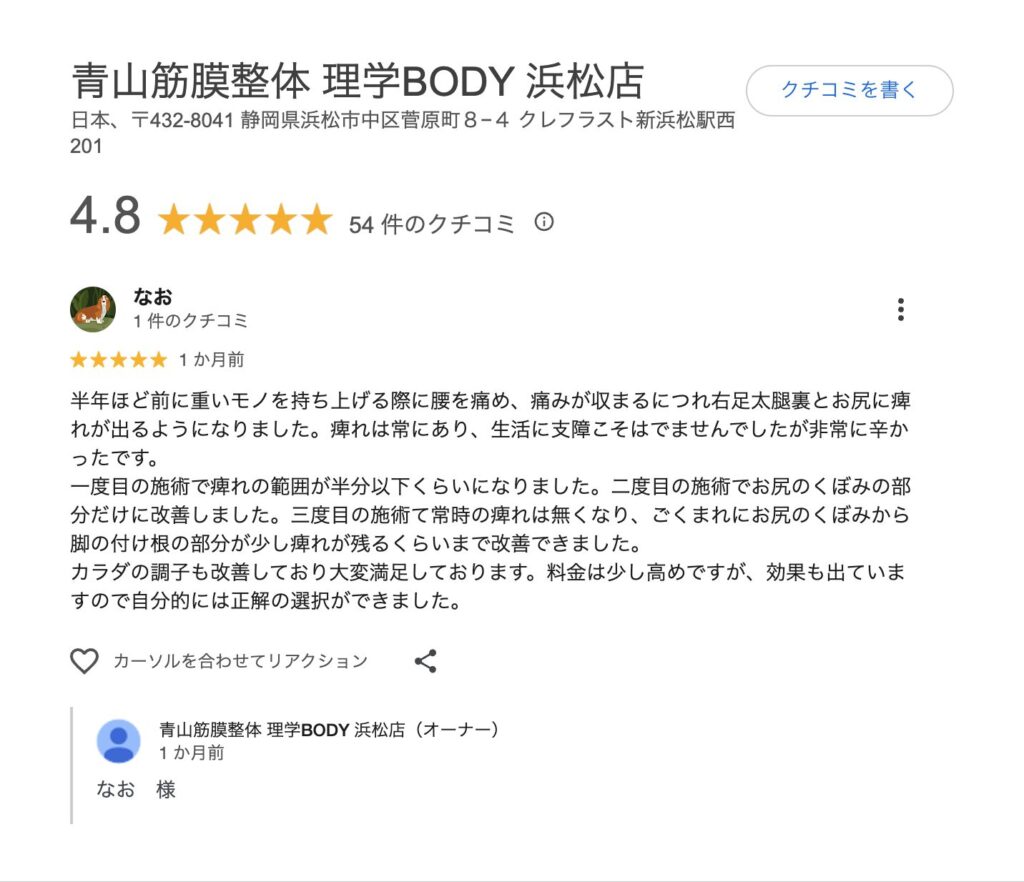Click なお's dog profile picture
Image resolution: width=1024 pixels, height=882 pixels.
pyautogui.click(x=93, y=309)
